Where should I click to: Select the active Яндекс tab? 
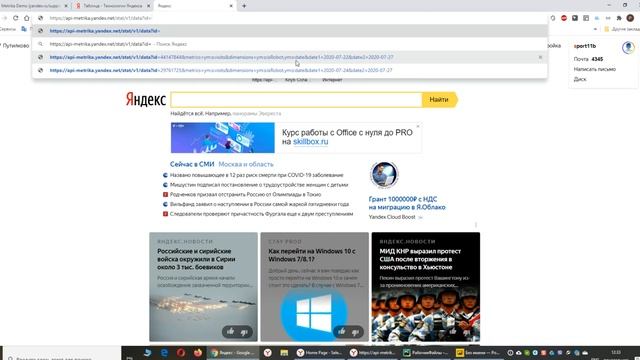click(195, 6)
